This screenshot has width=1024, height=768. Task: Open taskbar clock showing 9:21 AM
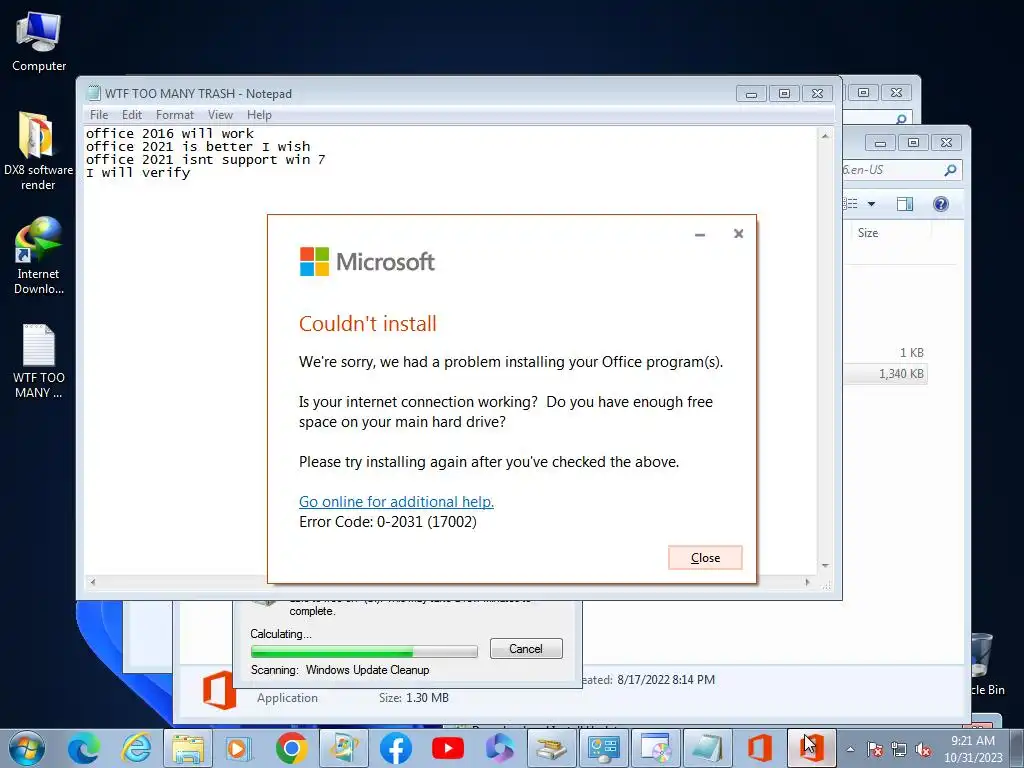972,749
